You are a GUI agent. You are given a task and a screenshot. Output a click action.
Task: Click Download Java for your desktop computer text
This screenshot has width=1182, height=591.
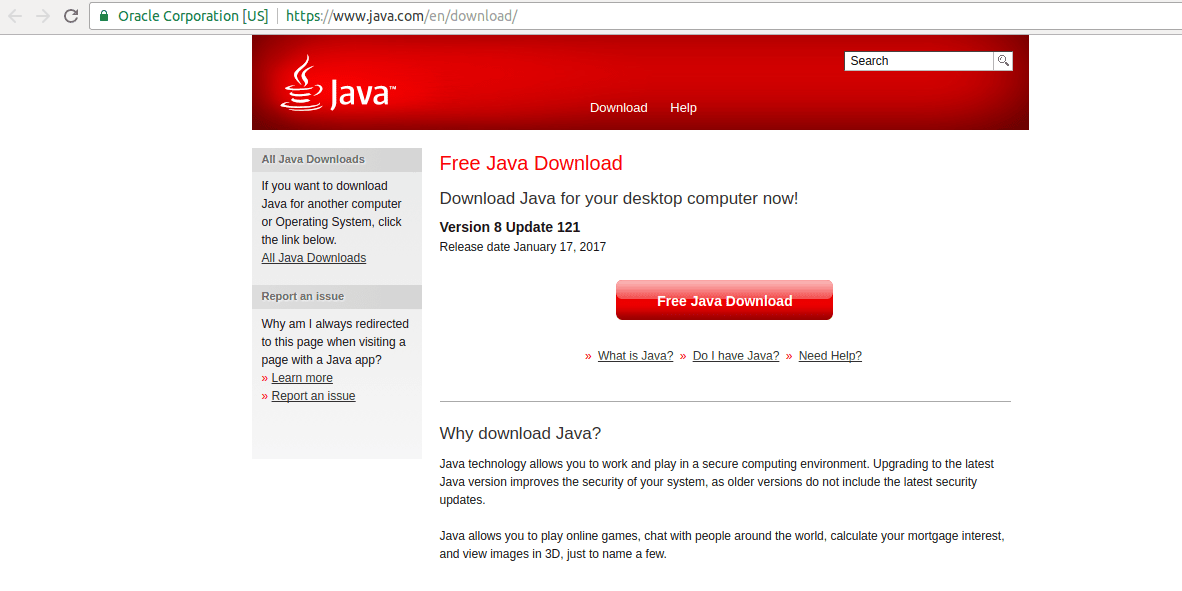[618, 199]
